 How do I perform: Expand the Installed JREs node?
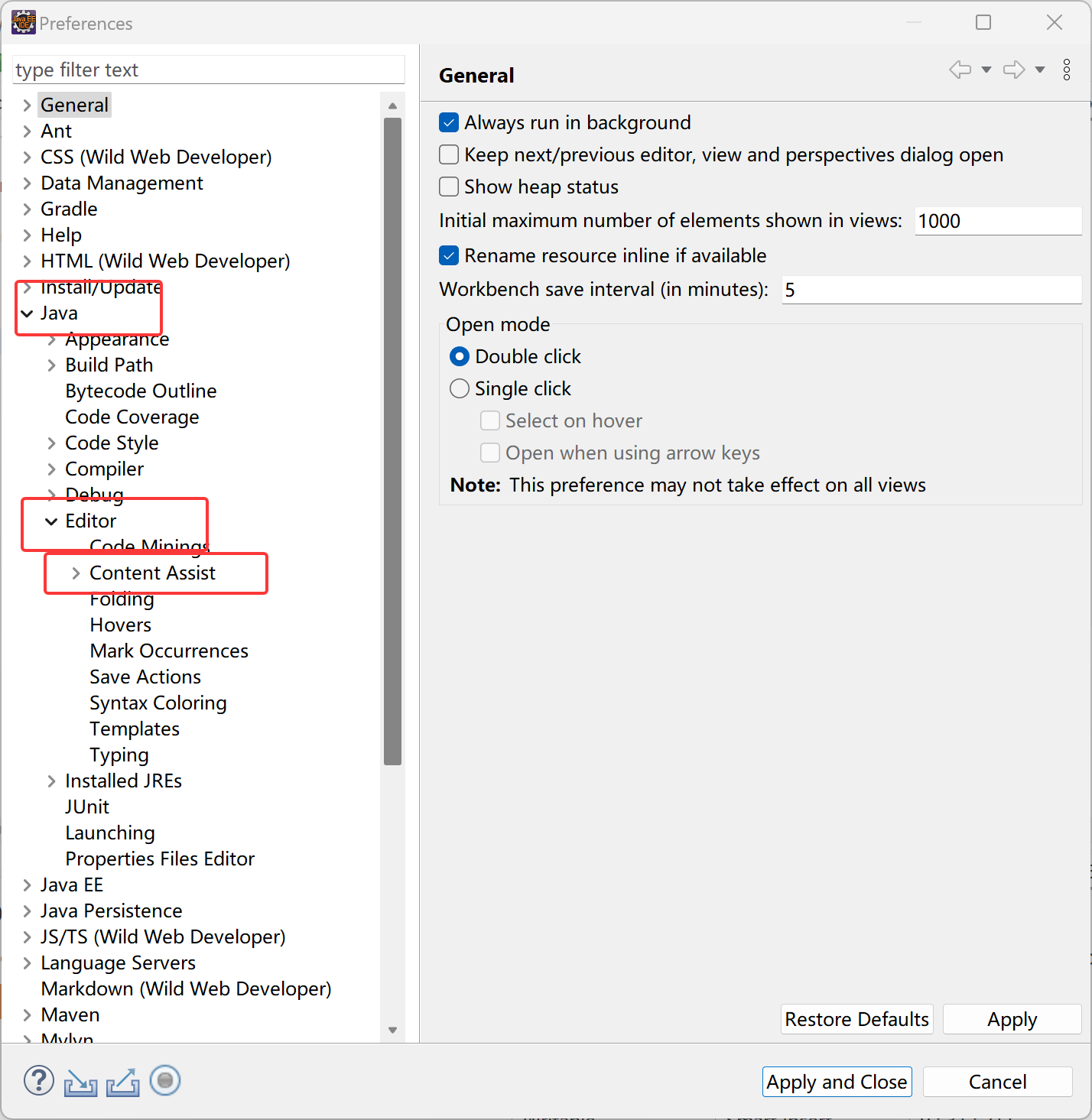click(x=52, y=781)
